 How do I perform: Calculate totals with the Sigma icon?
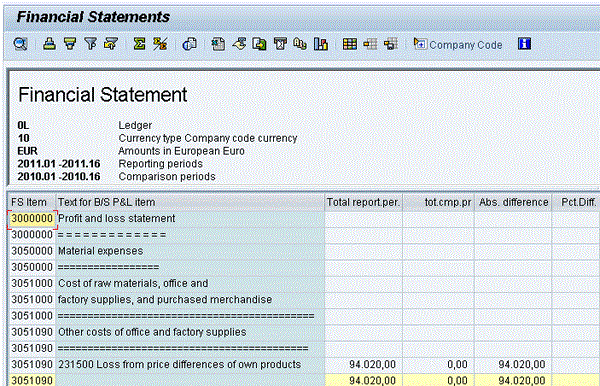tap(139, 44)
